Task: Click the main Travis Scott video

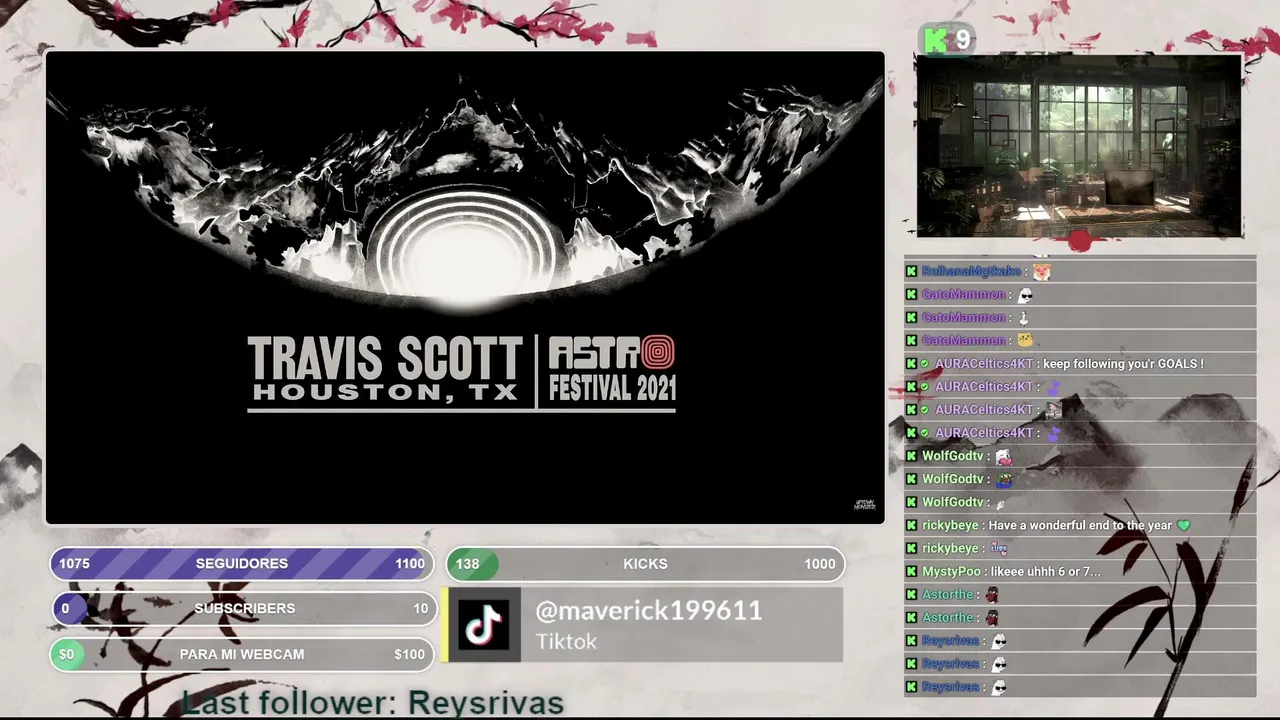Action: click(x=465, y=288)
